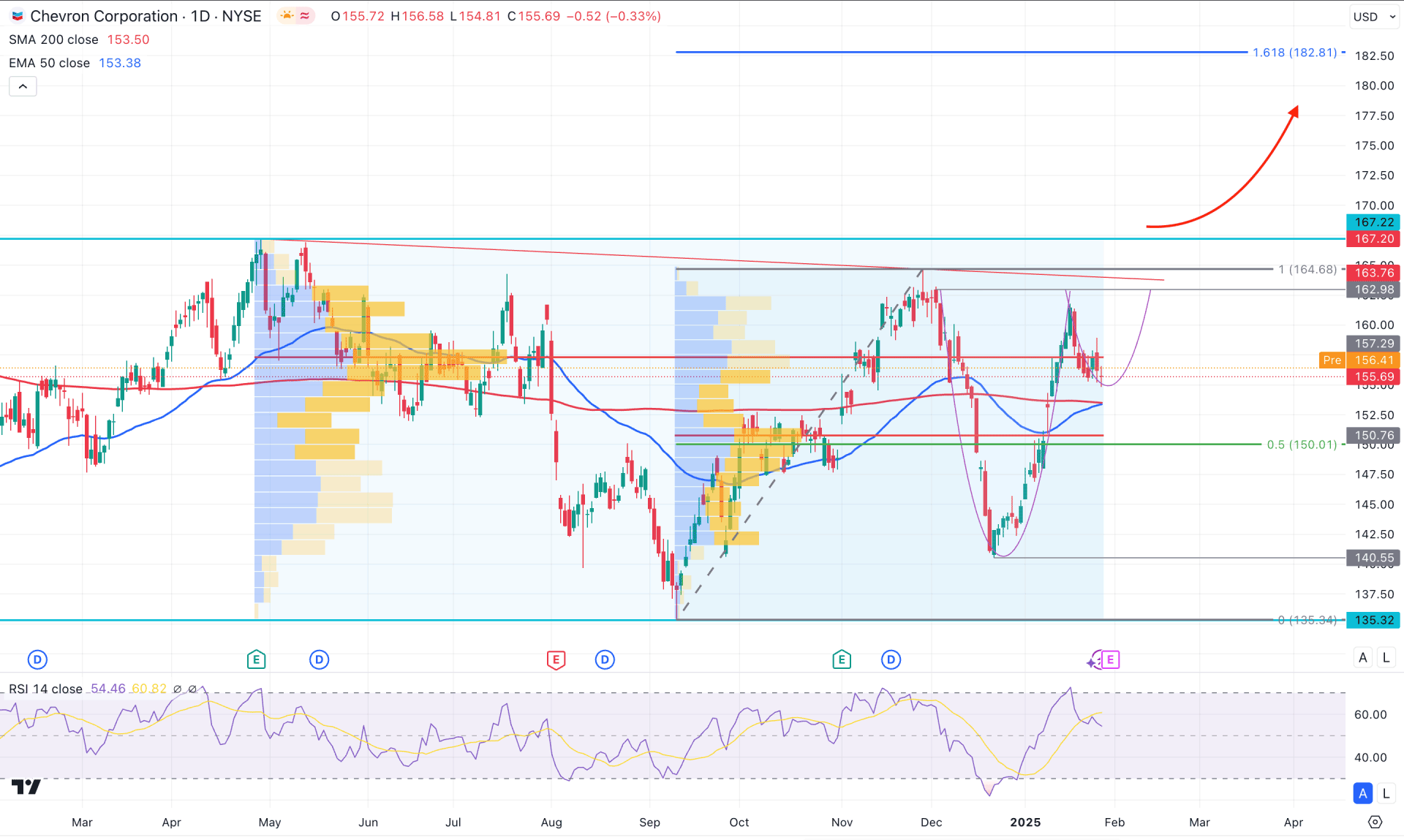Image resolution: width=1404 pixels, height=840 pixels.
Task: Click the Chevron Corporation symbol title
Action: tap(104, 16)
